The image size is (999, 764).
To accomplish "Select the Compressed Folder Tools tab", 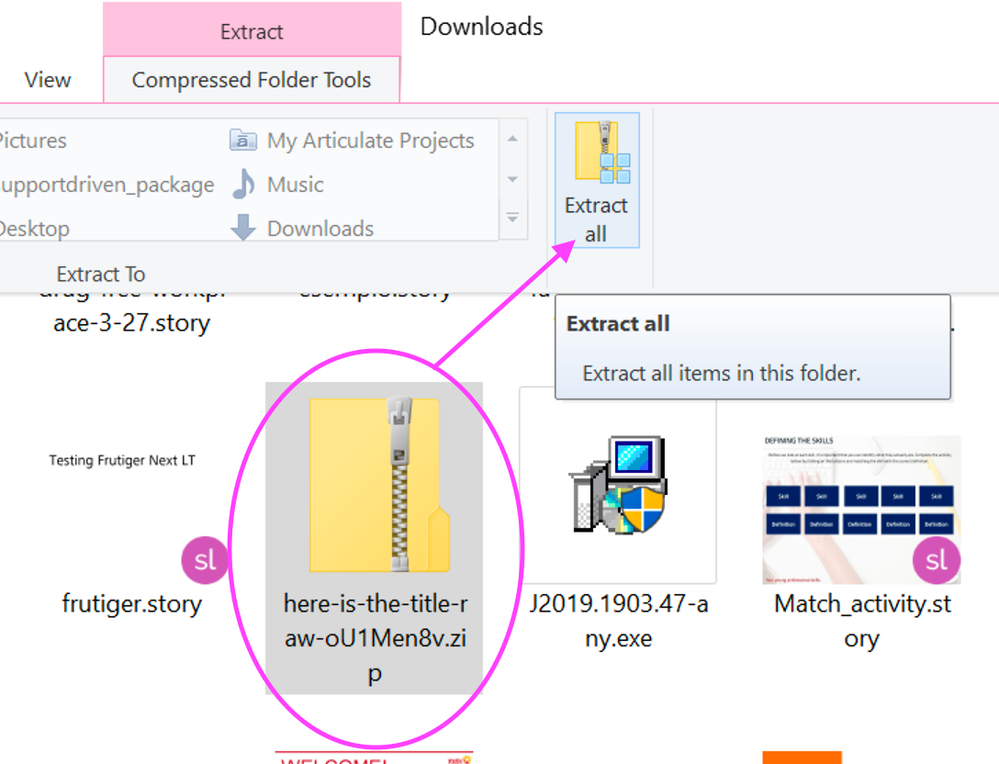I will click(251, 80).
